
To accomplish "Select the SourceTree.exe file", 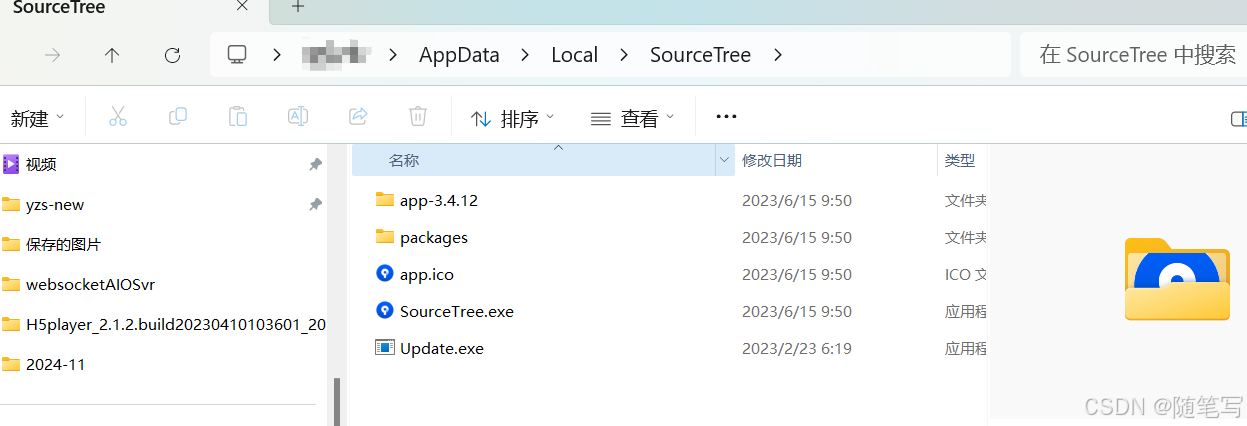I will coord(456,311).
